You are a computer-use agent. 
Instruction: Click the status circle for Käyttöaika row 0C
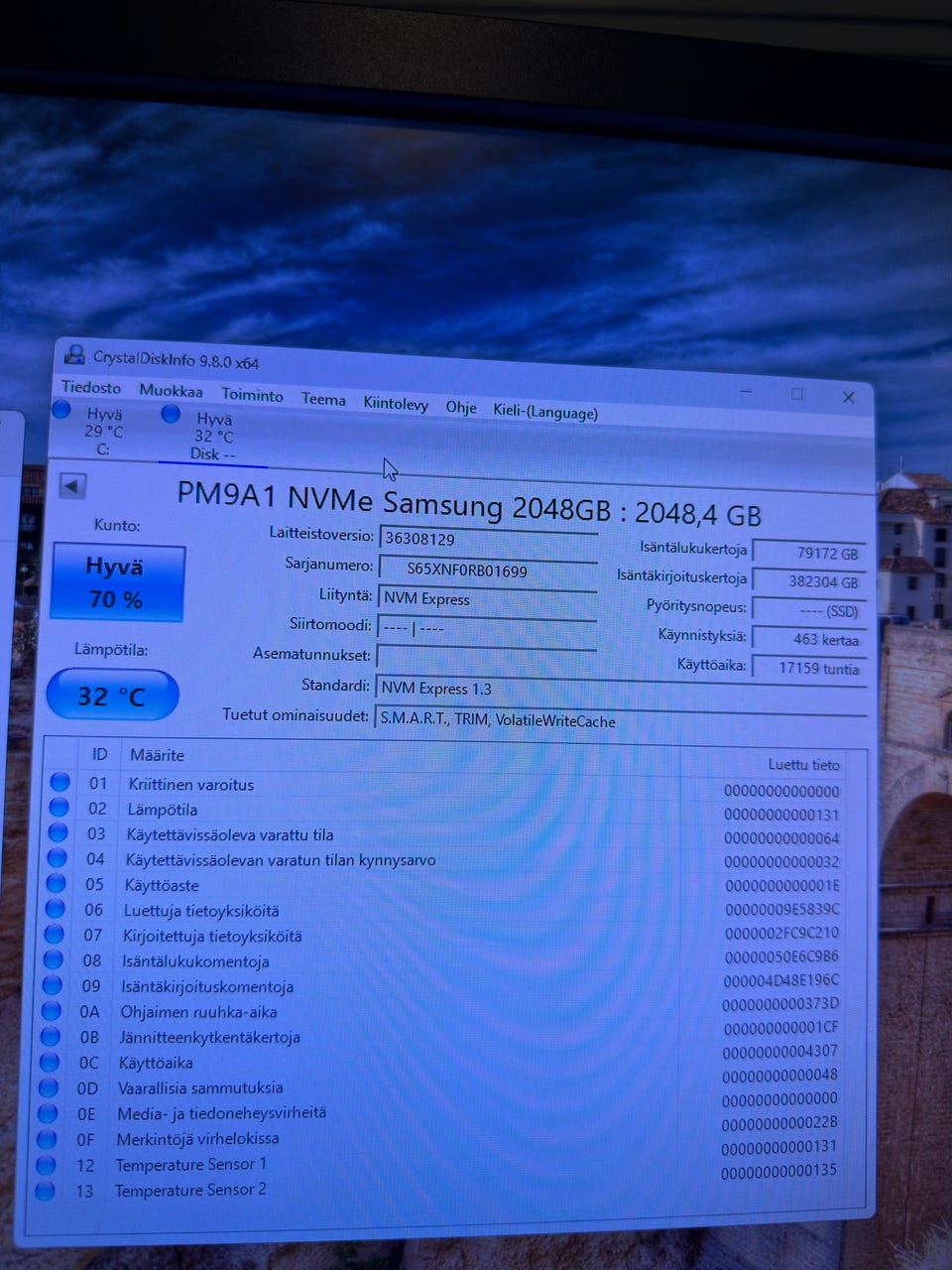tap(49, 1062)
